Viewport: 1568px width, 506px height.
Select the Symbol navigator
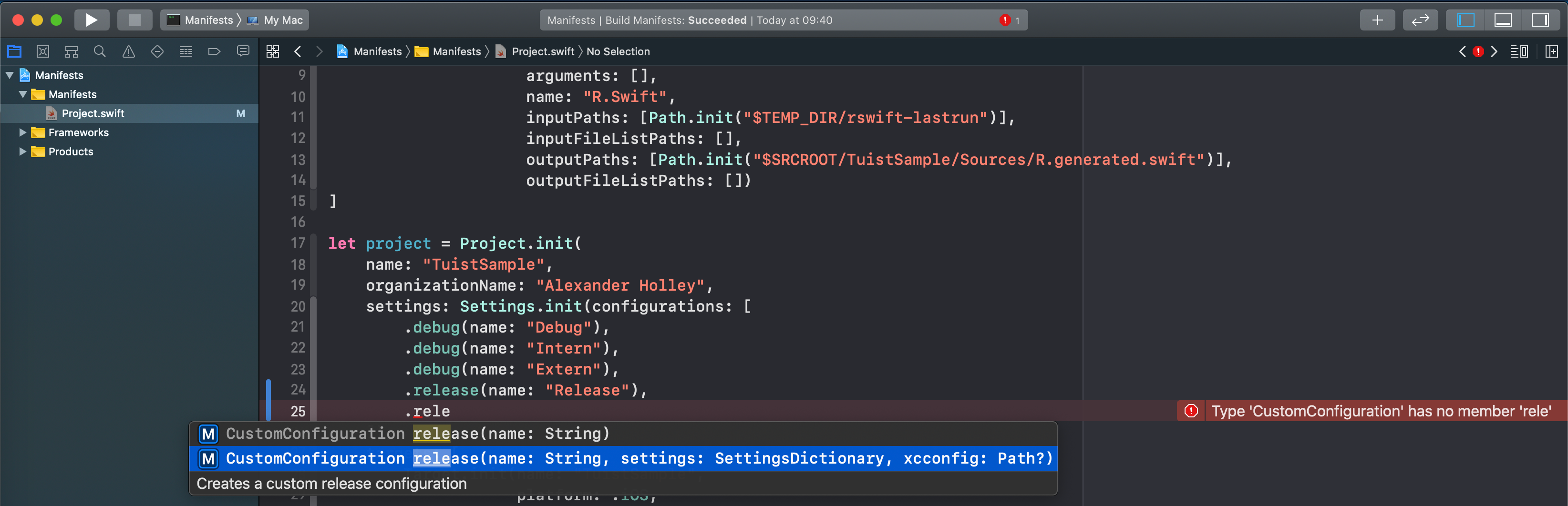click(x=71, y=51)
